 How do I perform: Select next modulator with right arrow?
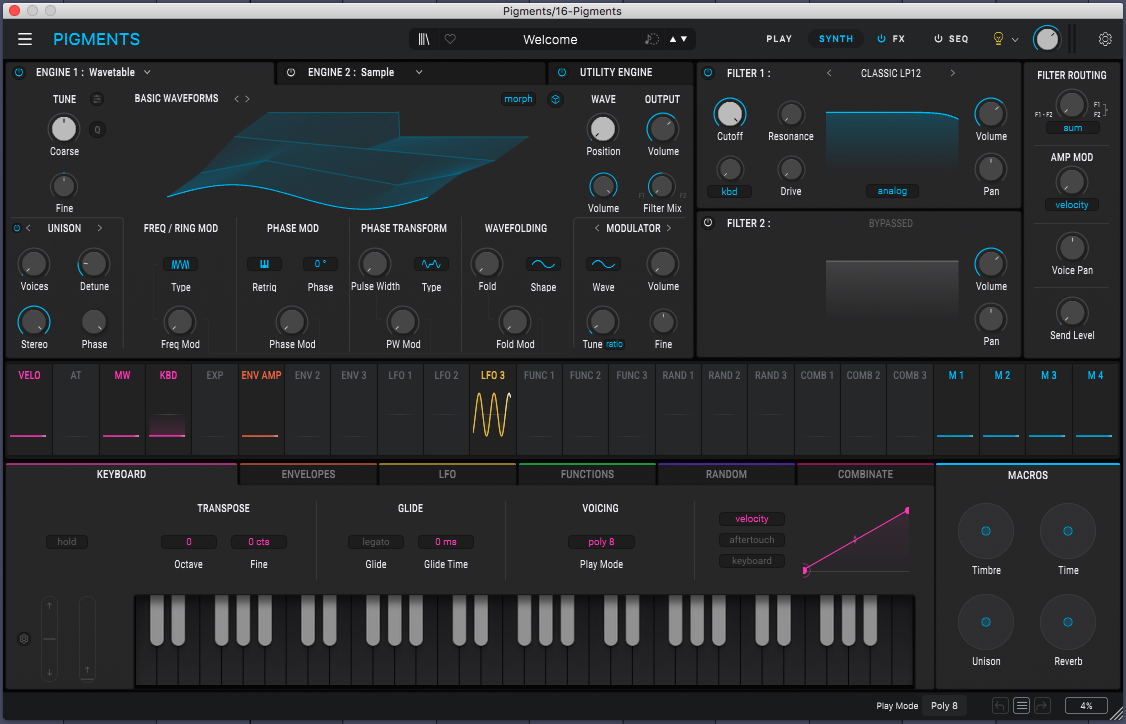coord(669,228)
